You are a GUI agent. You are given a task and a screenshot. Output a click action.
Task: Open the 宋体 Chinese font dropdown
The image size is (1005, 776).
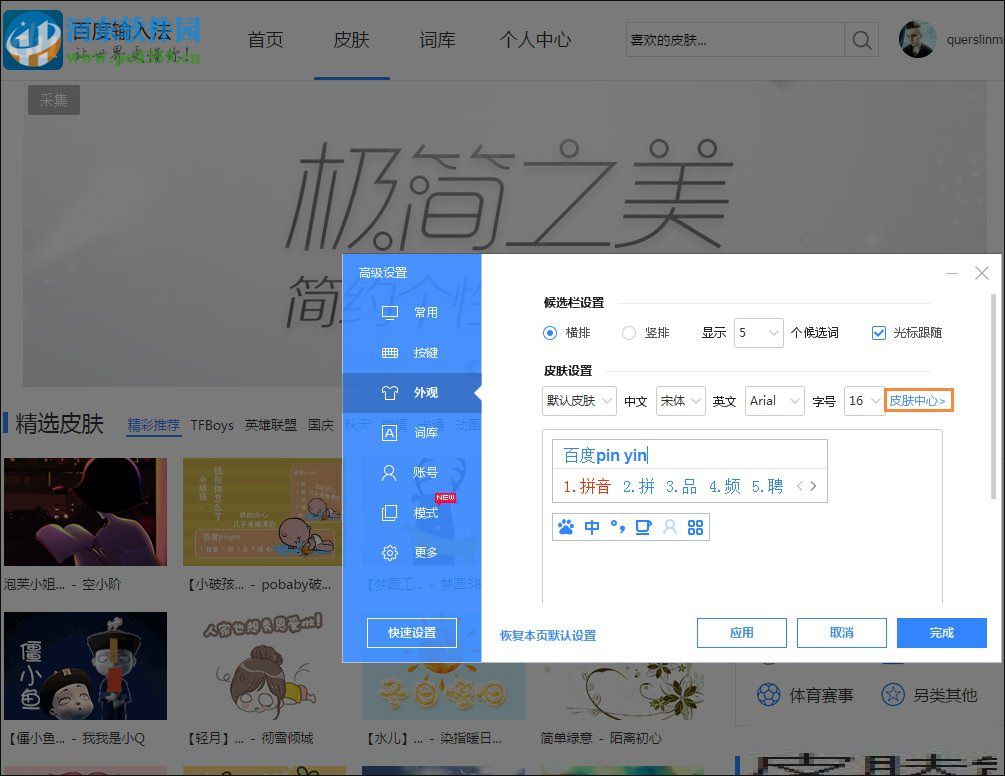click(x=680, y=400)
